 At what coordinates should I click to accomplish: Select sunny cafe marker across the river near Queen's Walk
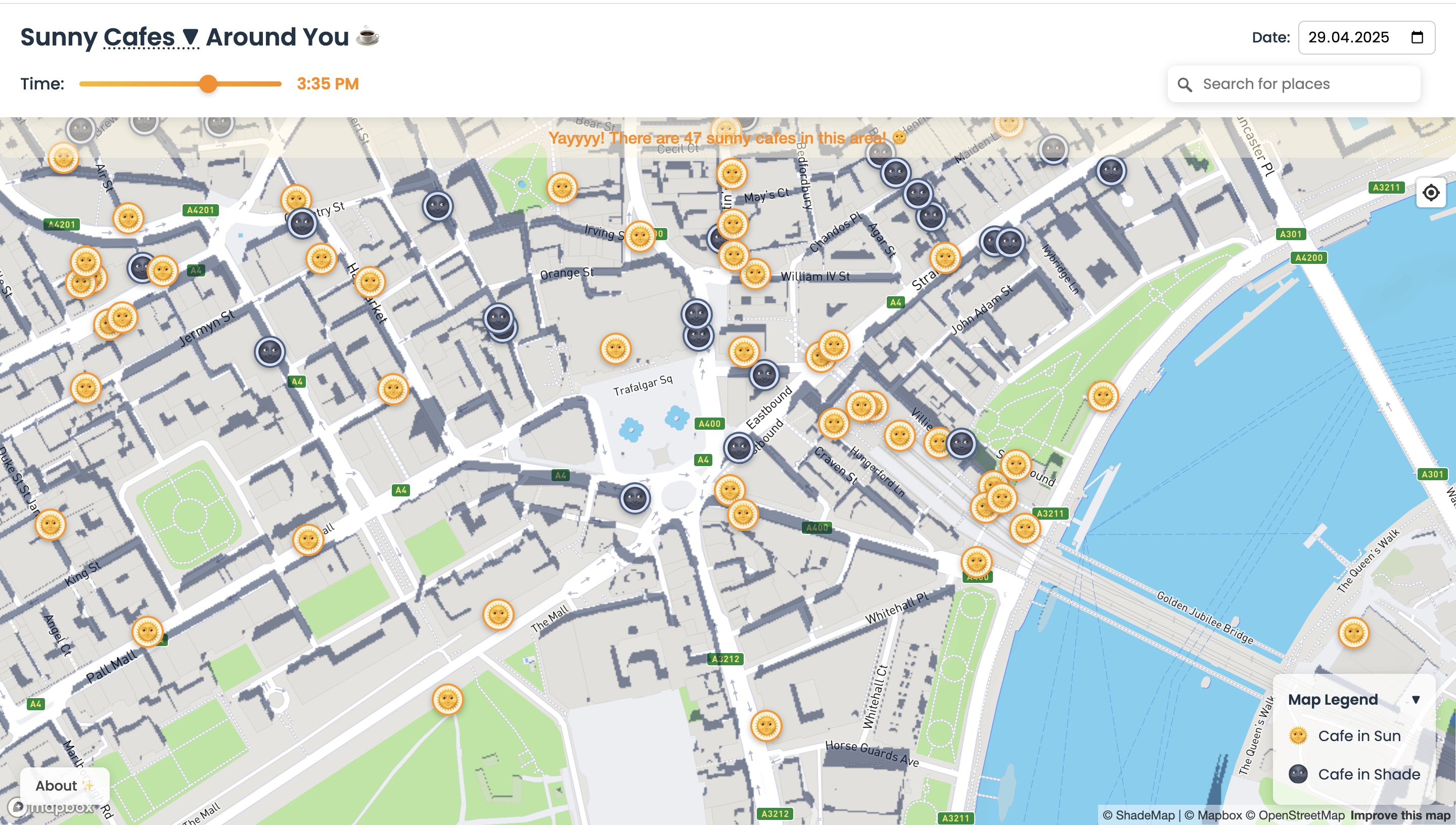[x=1354, y=633]
